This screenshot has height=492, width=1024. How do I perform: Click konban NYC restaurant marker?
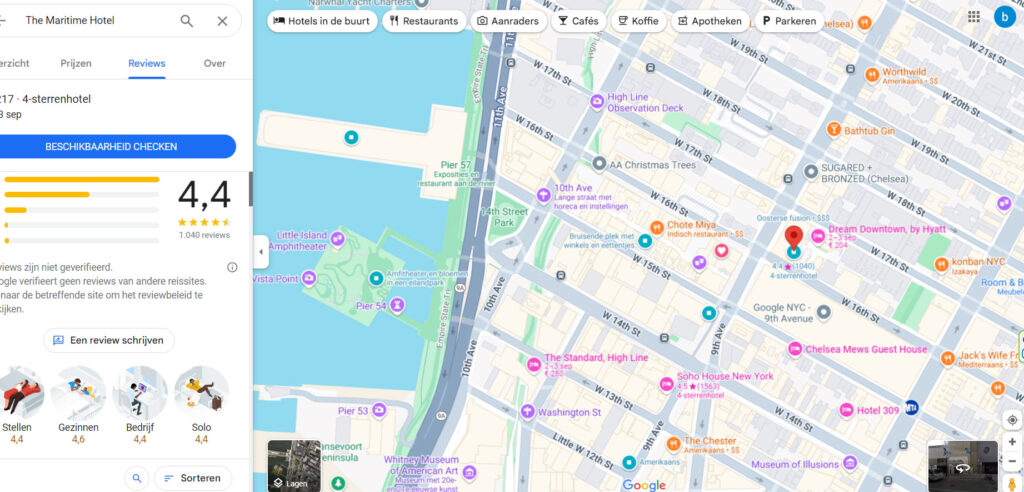(941, 265)
